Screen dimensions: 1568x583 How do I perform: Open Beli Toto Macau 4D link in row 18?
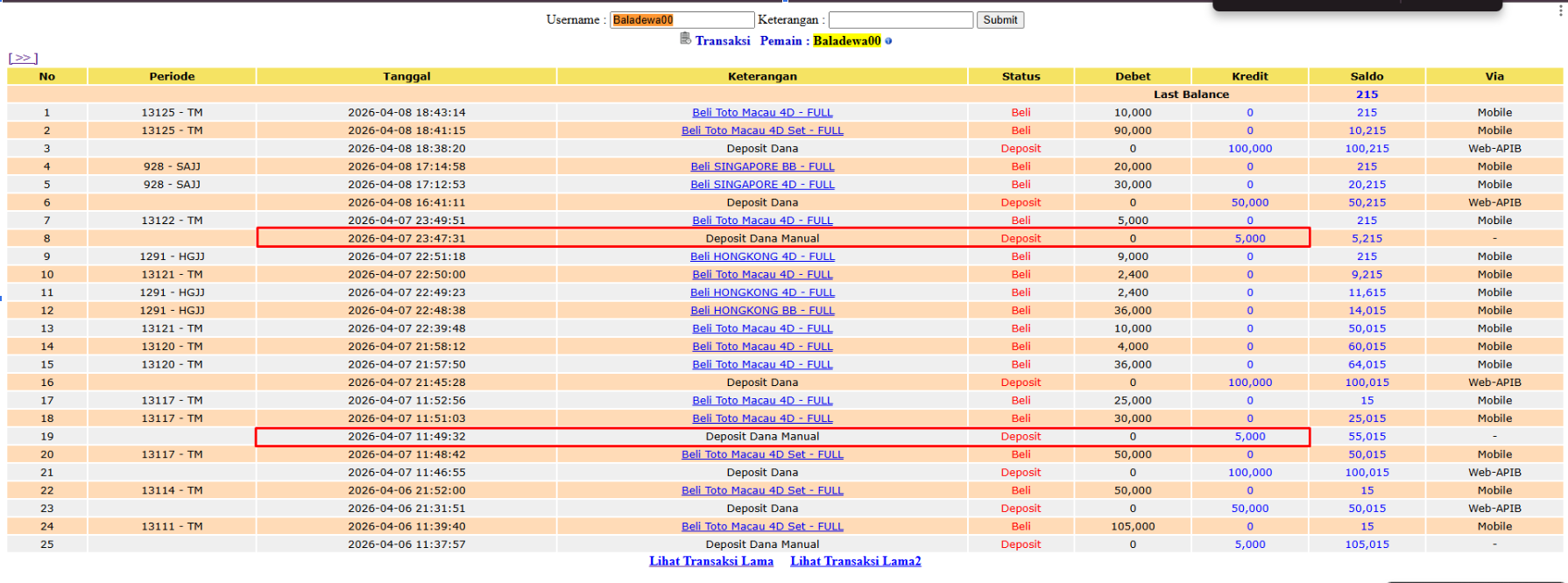(x=762, y=418)
